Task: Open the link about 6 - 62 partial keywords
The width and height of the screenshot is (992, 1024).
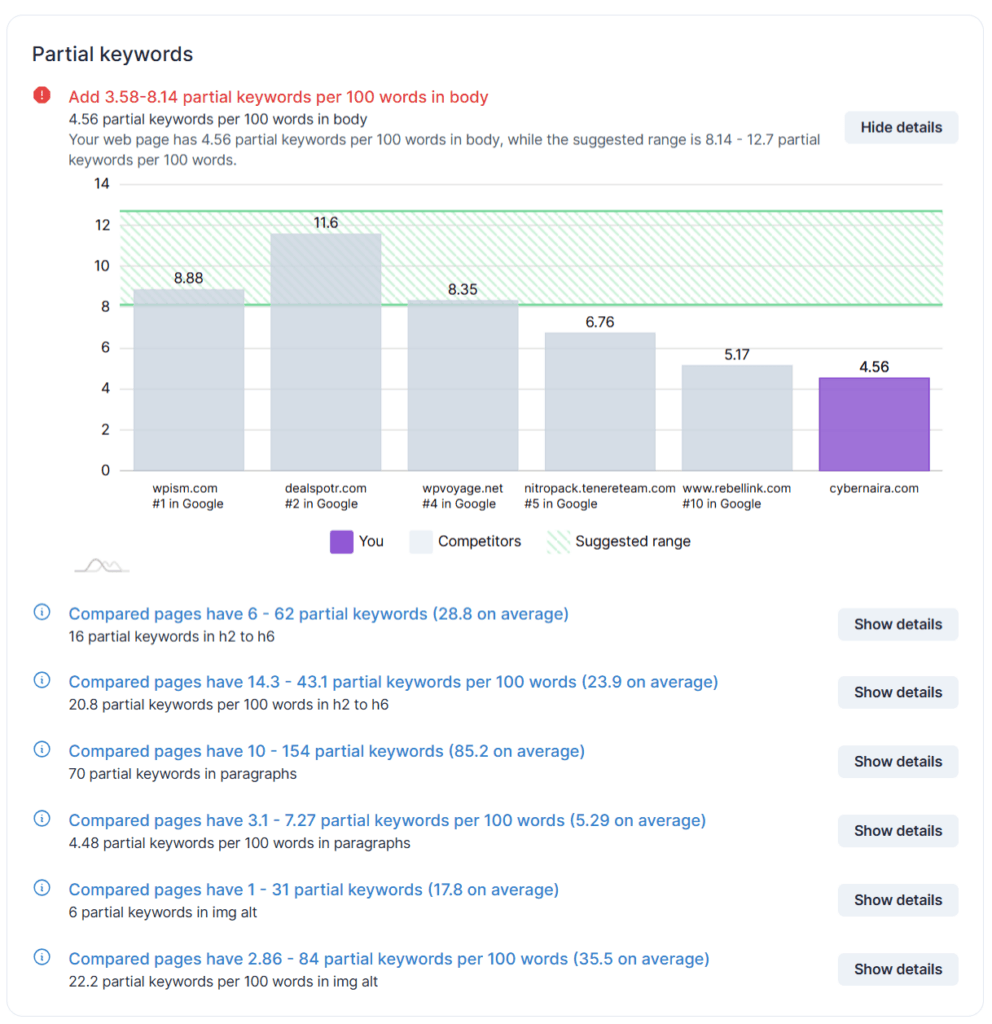Action: 318,613
